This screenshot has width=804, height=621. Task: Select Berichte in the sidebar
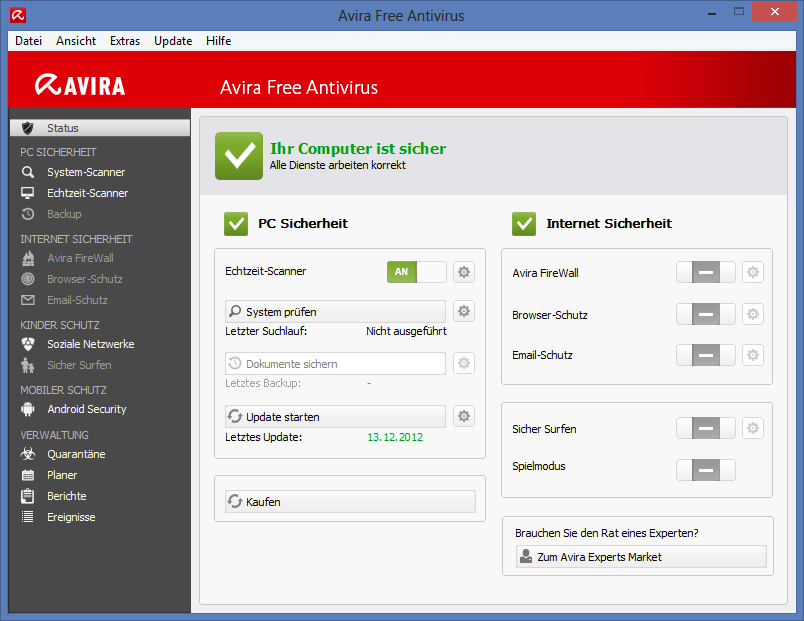pyautogui.click(x=66, y=496)
